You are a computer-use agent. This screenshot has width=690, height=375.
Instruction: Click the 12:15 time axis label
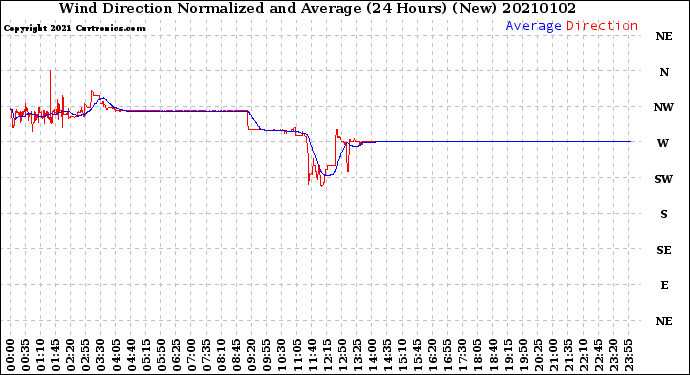click(x=327, y=355)
